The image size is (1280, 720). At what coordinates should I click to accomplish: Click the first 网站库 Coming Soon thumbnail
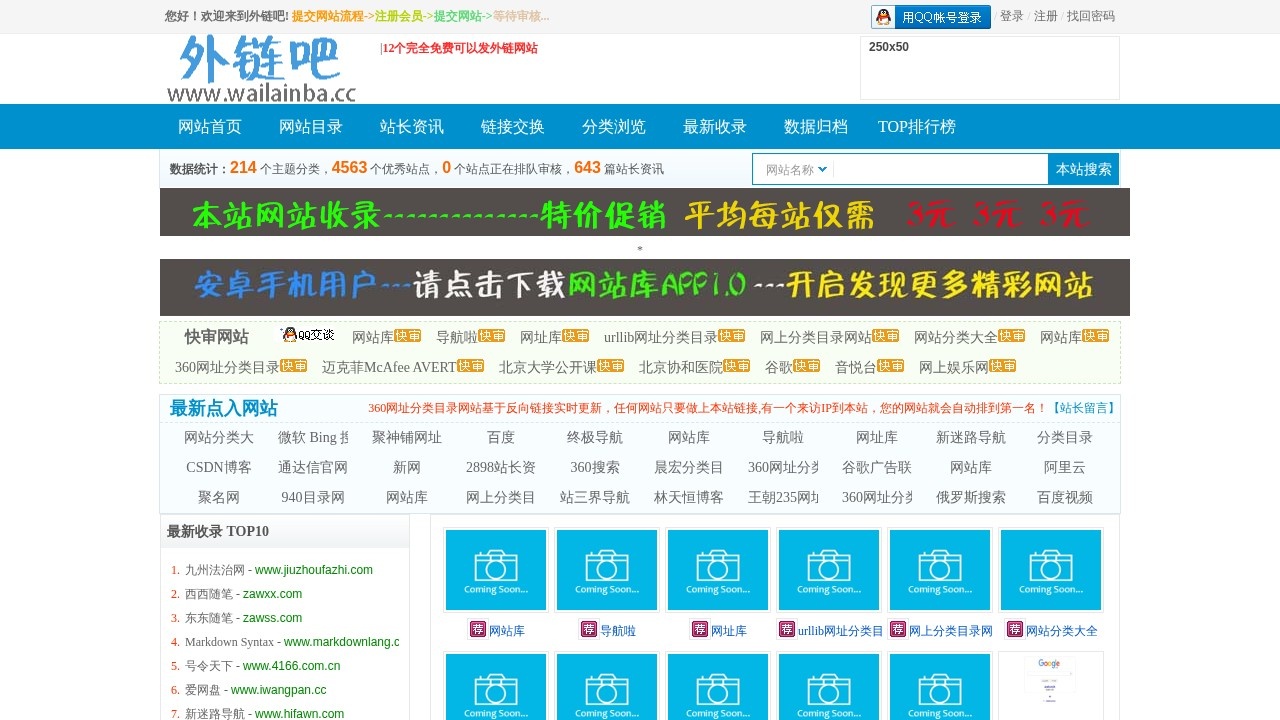pos(496,570)
